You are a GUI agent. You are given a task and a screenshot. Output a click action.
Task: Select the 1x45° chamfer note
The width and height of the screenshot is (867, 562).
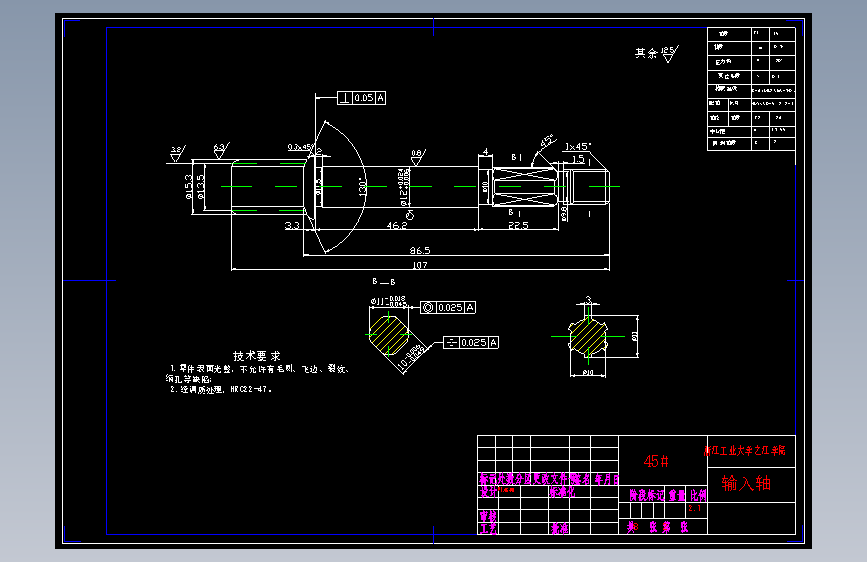tap(578, 147)
